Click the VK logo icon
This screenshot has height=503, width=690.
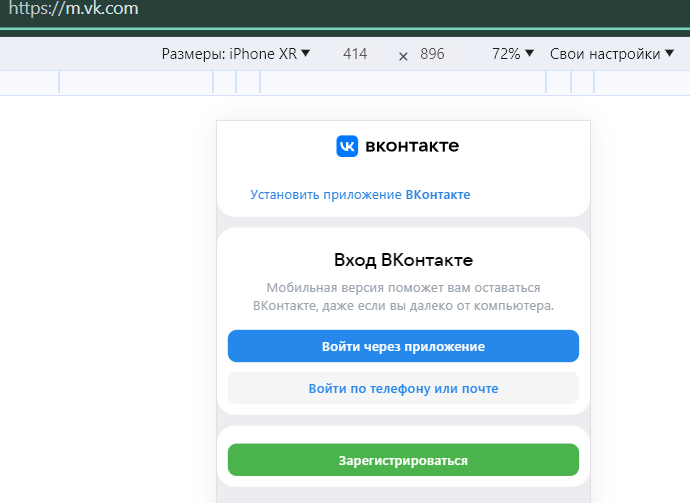347,146
